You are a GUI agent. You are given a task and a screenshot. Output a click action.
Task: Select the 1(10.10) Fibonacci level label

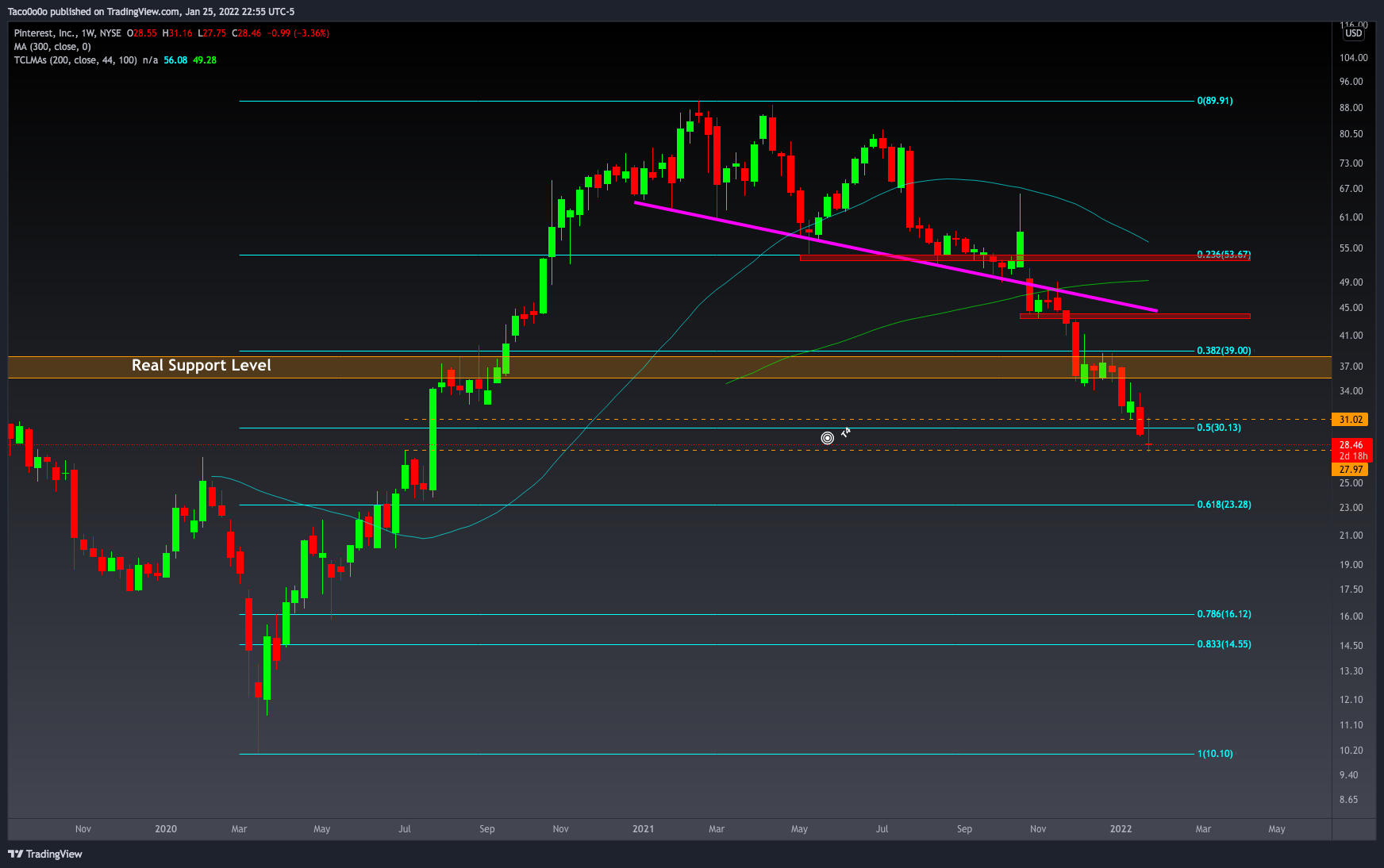click(1215, 754)
